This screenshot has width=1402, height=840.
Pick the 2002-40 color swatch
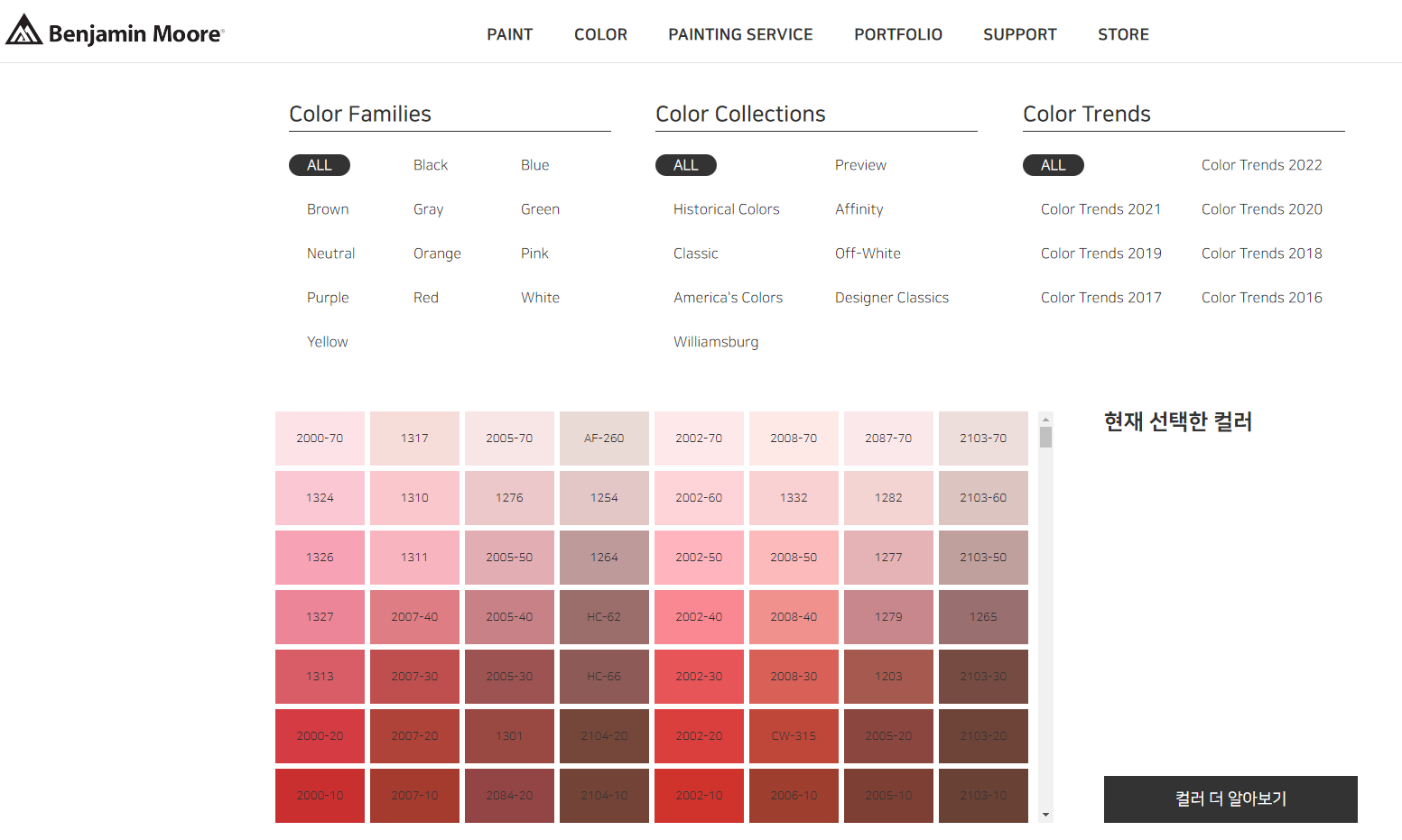tap(699, 617)
